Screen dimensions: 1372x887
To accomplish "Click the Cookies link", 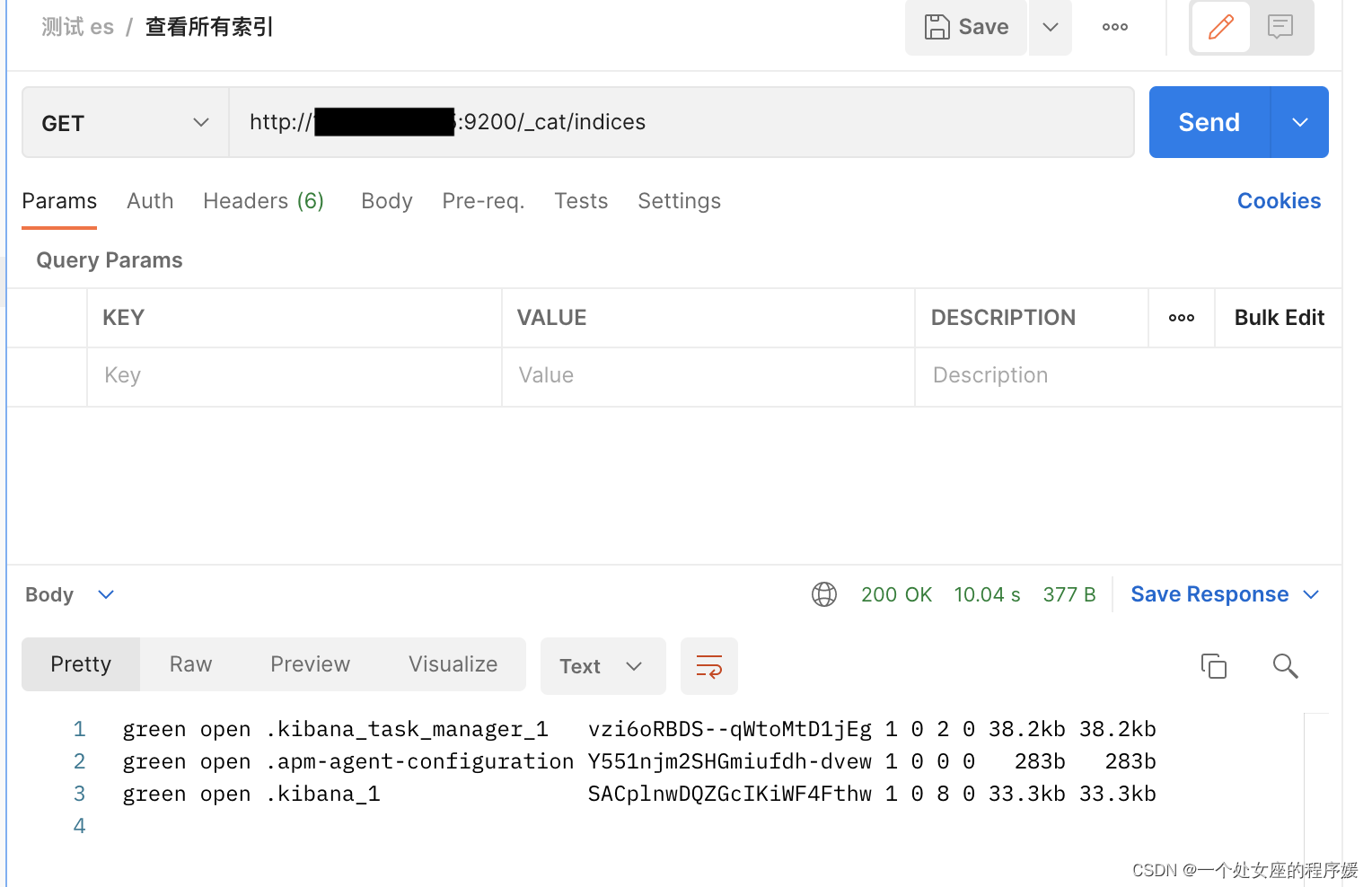I will tap(1279, 201).
